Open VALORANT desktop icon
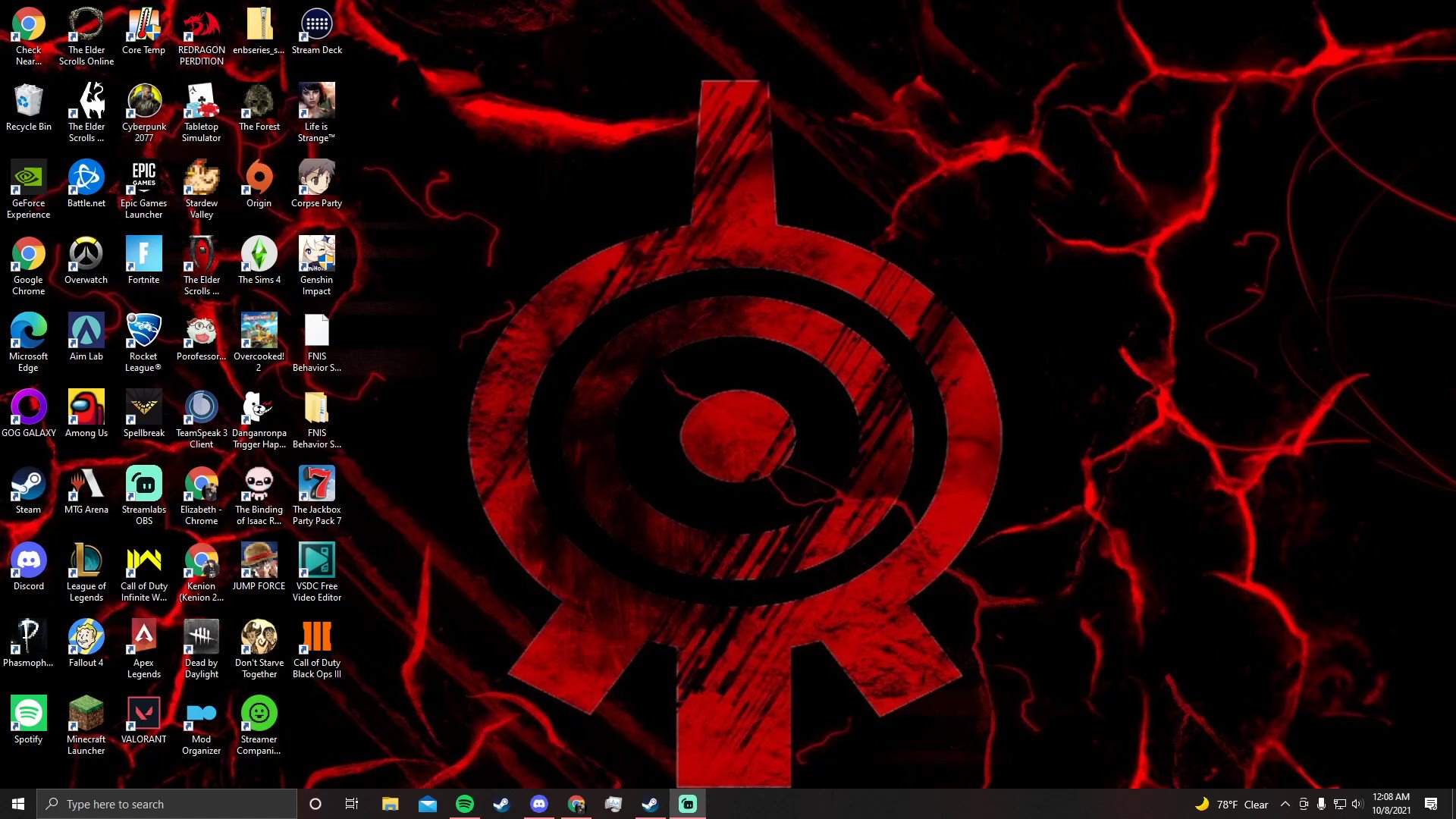The image size is (1456, 819). 144,720
